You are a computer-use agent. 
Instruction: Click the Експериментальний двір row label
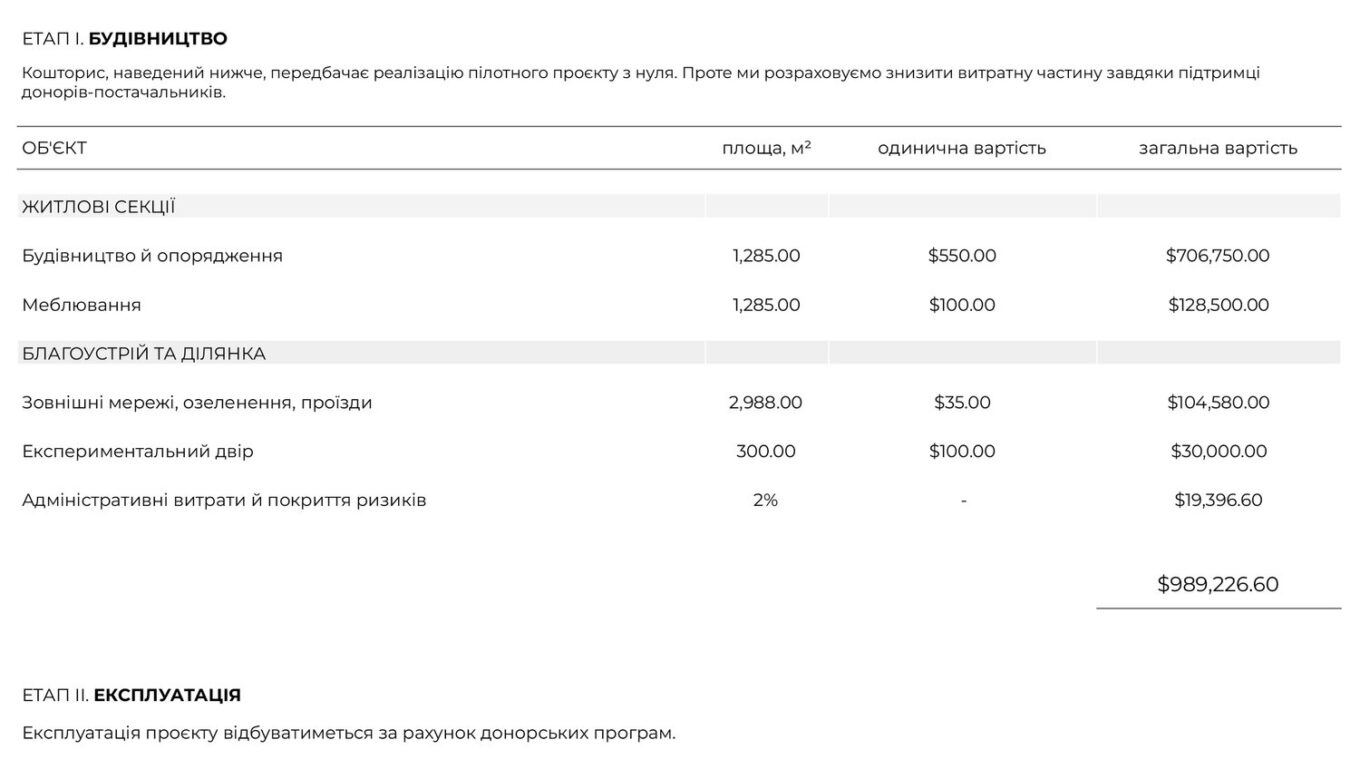[138, 451]
